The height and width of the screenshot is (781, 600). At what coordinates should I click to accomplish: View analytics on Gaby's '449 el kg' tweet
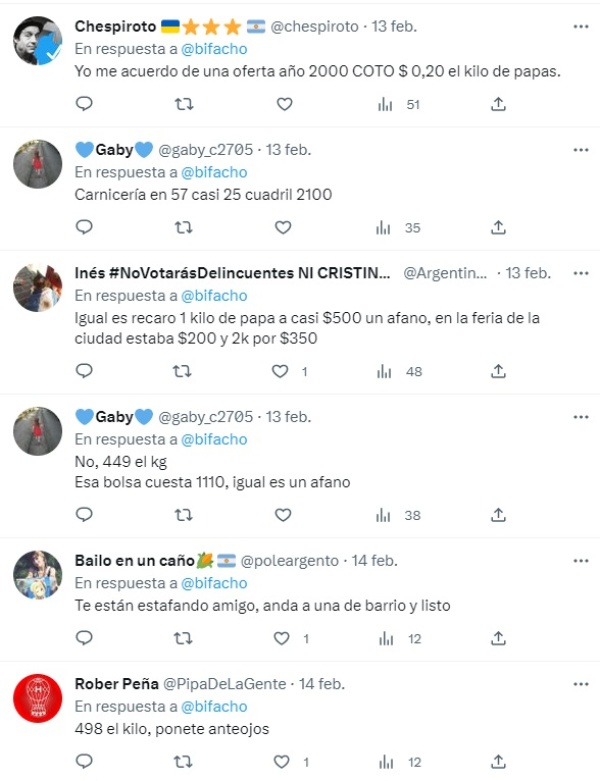tap(384, 515)
